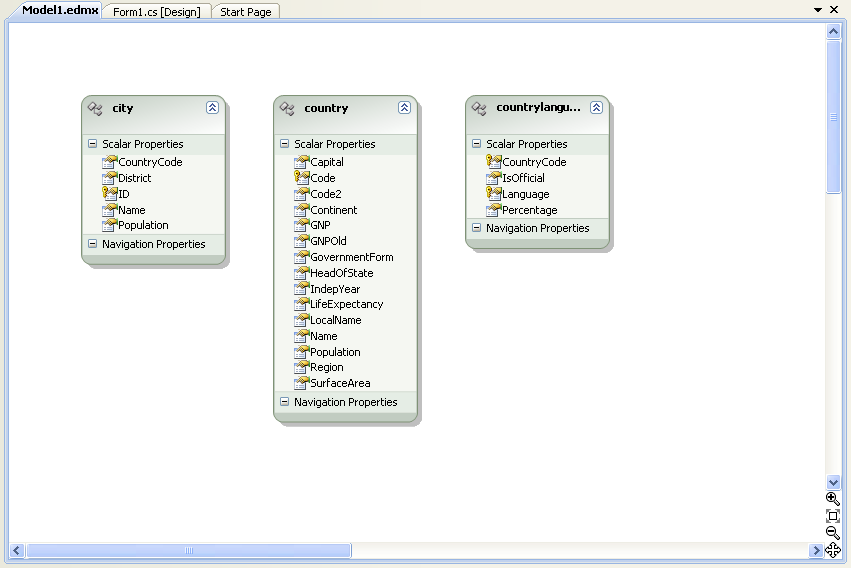Collapse the countrylanguage entity box
The height and width of the screenshot is (568, 851).
pyautogui.click(x=596, y=108)
